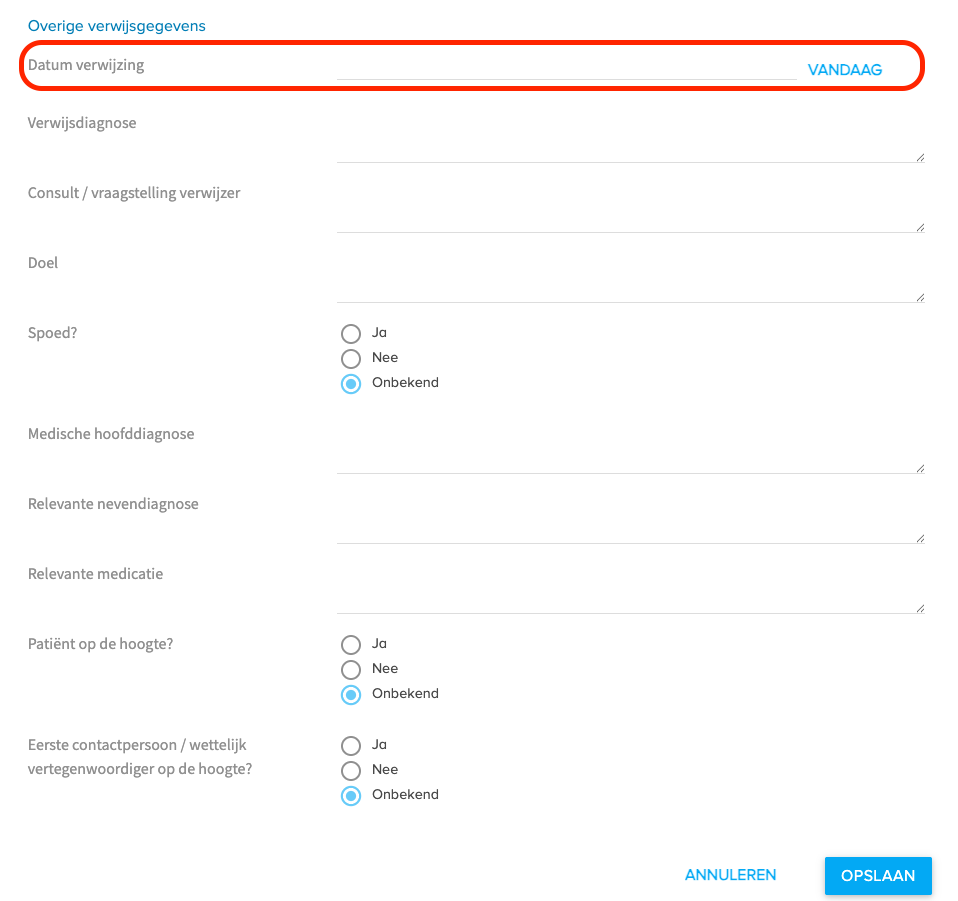Click the ANNULEREN button

point(730,875)
